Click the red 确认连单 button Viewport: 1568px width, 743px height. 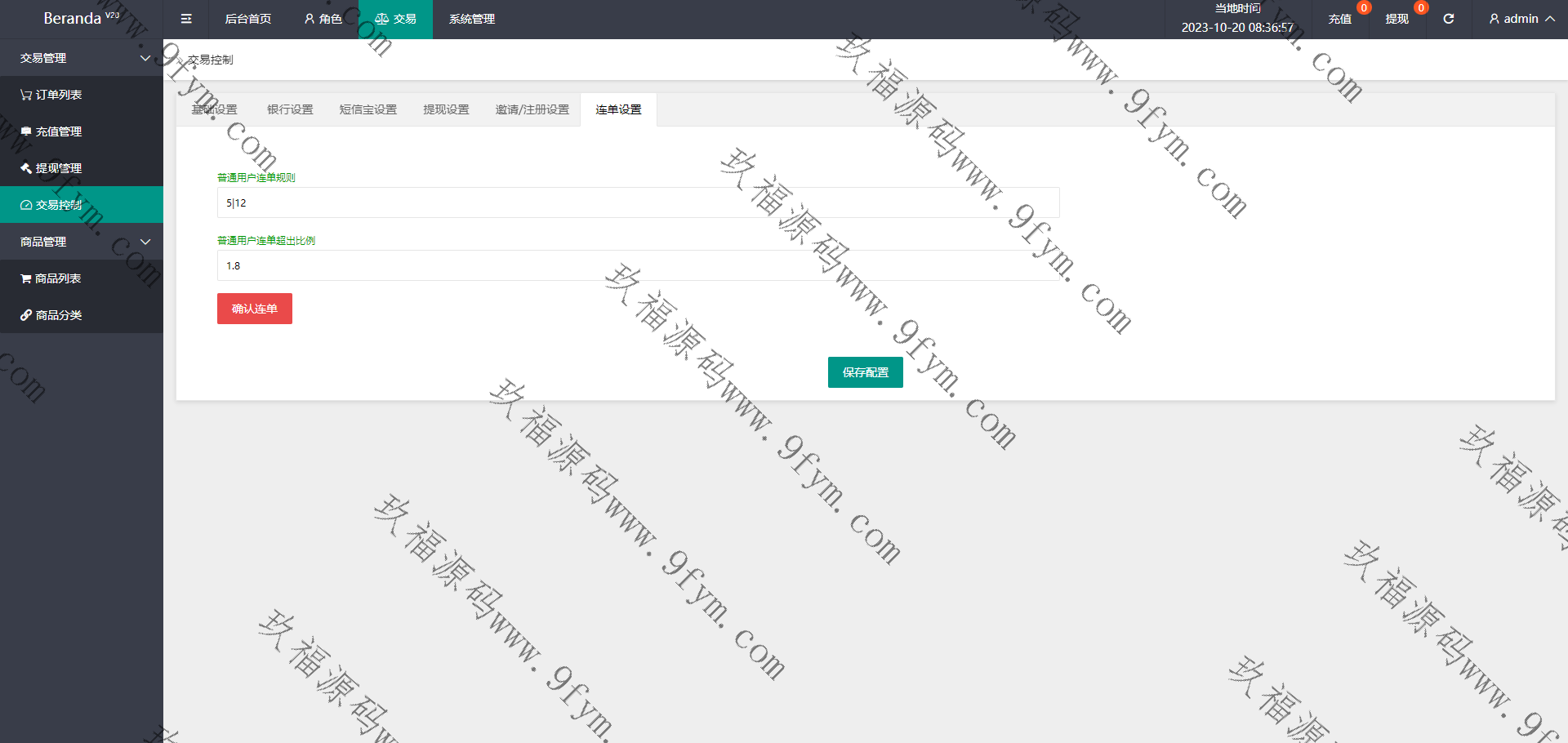[255, 309]
